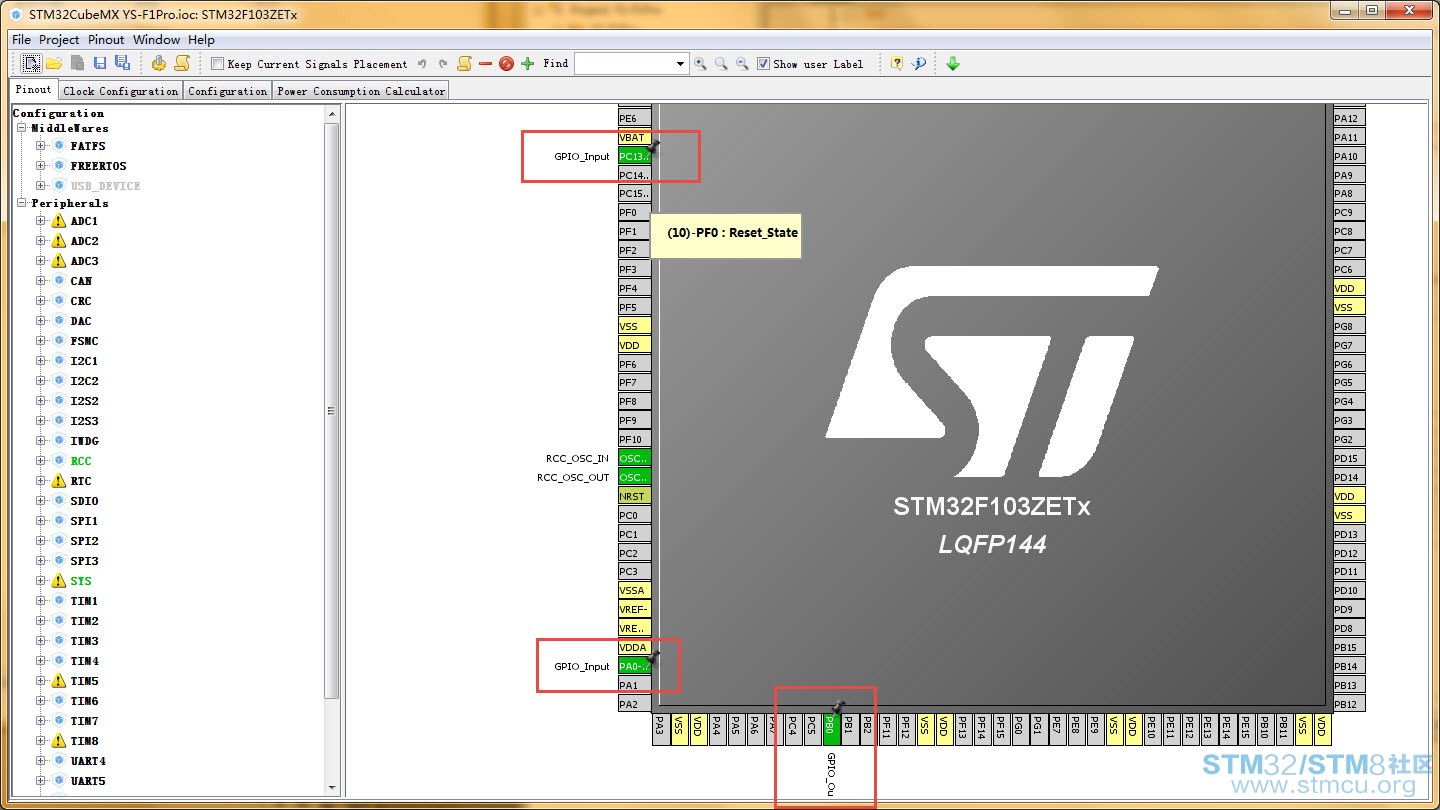1440x810 pixels.
Task: Undo the last pinout change
Action: (422, 64)
